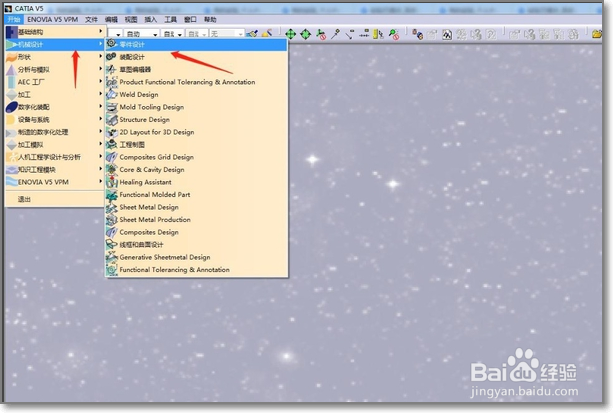Expand 知识工程模块 submenu
Viewport: 613px width, 413px height.
tap(55, 170)
